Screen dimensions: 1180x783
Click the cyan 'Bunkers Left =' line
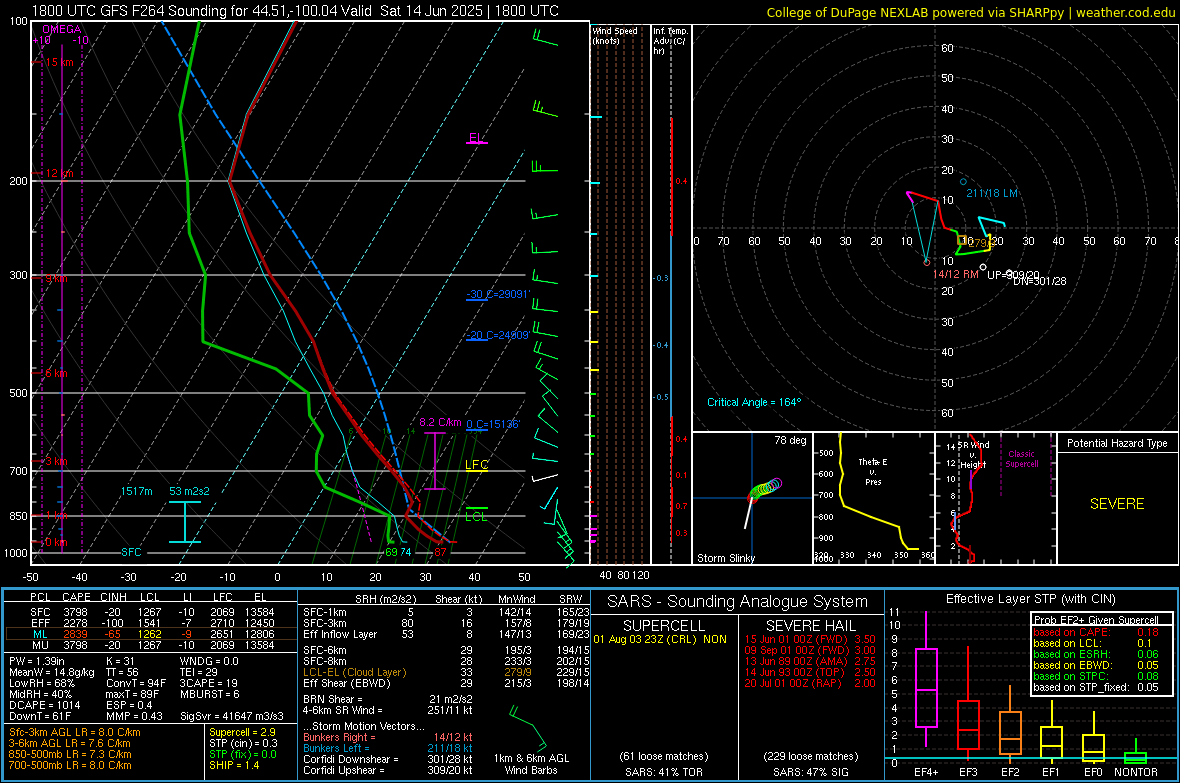click(388, 748)
